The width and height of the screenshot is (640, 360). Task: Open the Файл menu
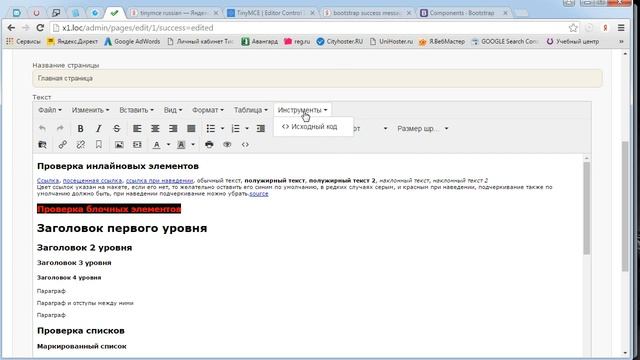50,110
